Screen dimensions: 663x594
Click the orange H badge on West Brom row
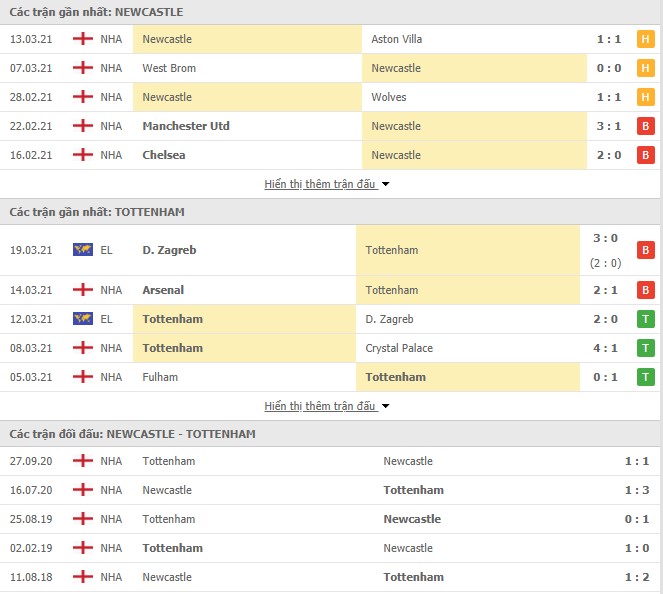(645, 68)
